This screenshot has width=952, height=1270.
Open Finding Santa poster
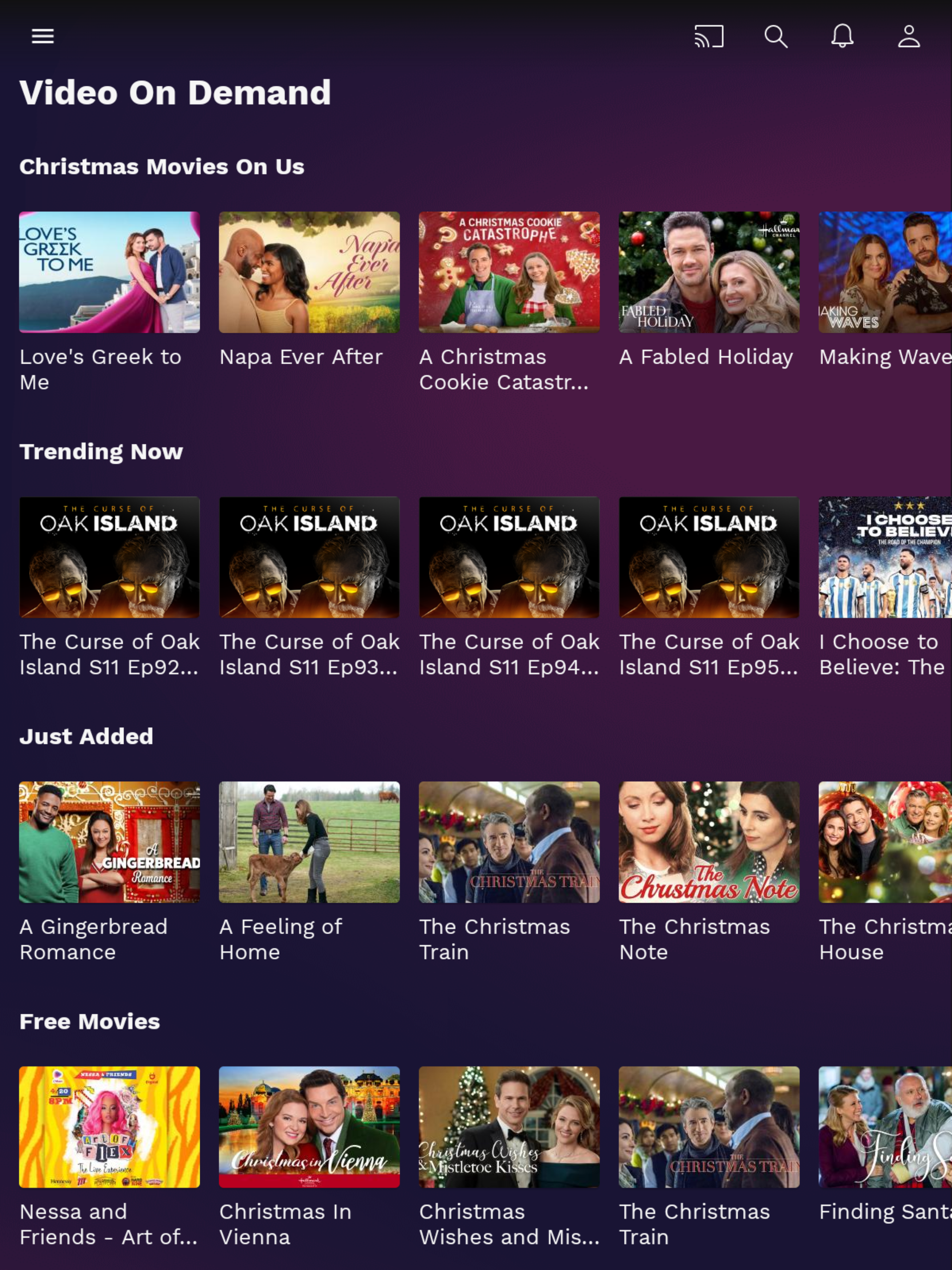(x=886, y=1127)
